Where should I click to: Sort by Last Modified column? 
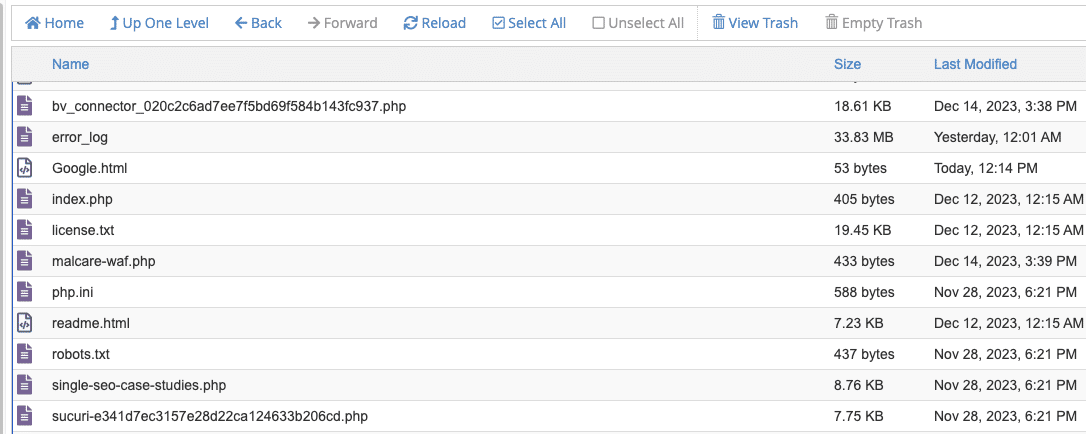click(x=975, y=64)
